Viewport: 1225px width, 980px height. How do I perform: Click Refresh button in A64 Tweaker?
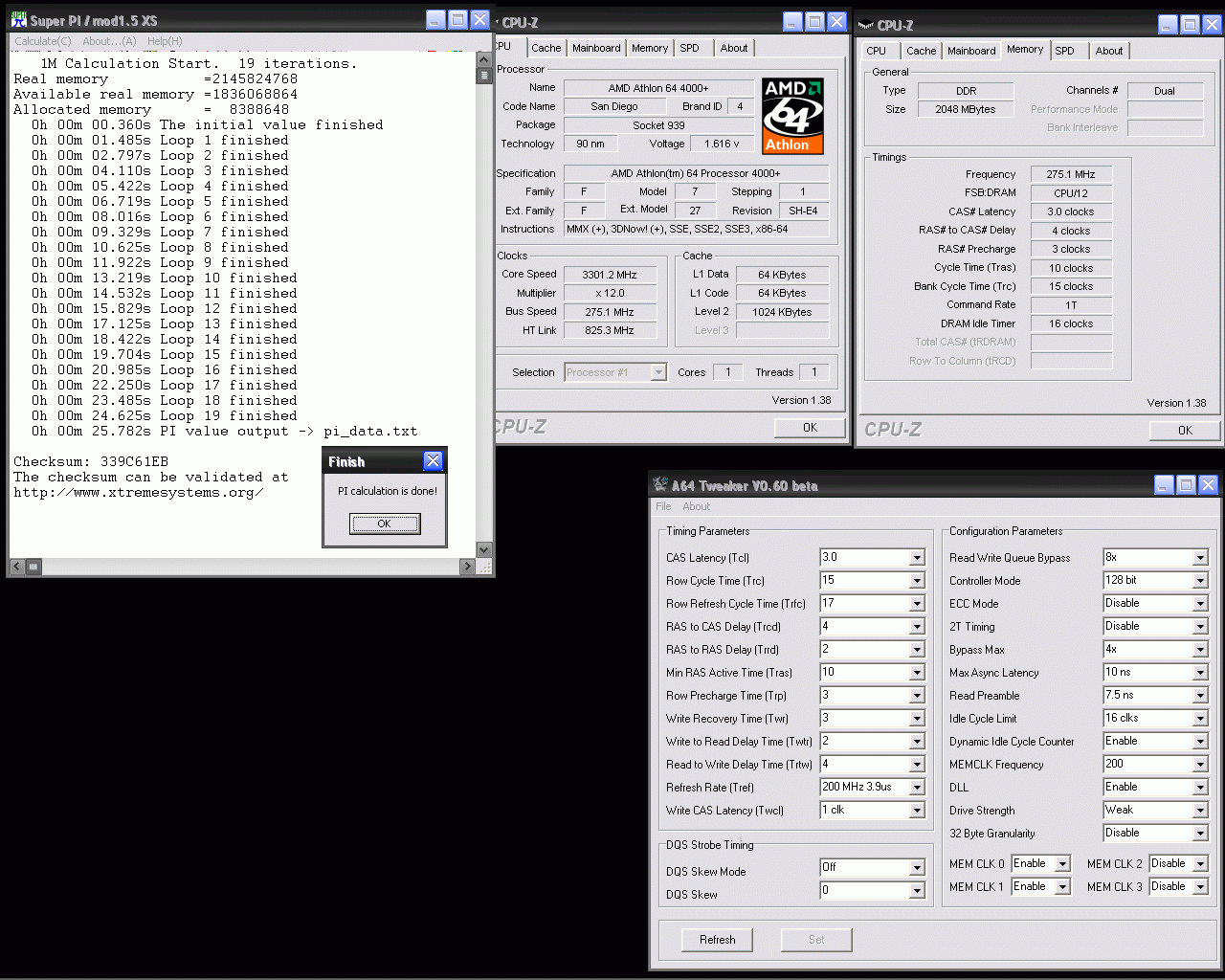click(x=717, y=940)
